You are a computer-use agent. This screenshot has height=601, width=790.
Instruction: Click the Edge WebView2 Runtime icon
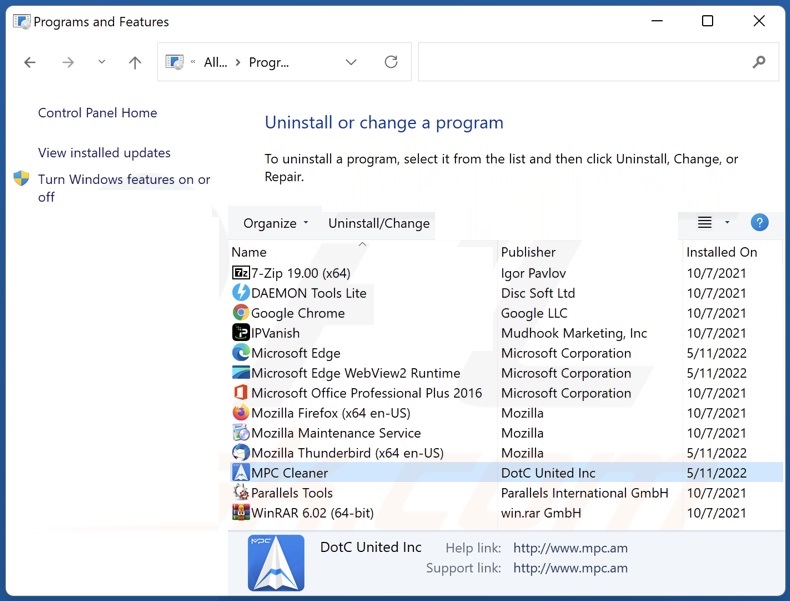(x=241, y=373)
